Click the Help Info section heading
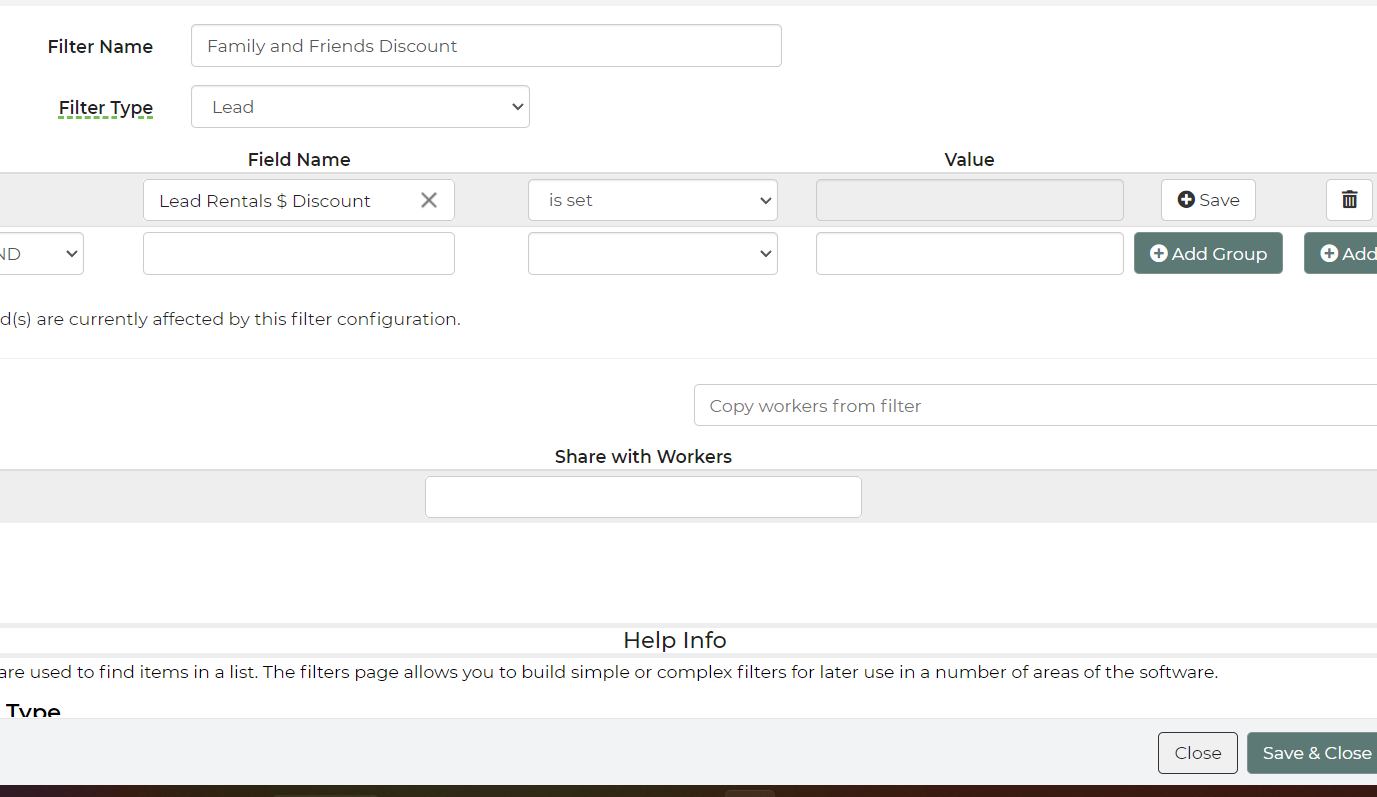 coord(675,640)
